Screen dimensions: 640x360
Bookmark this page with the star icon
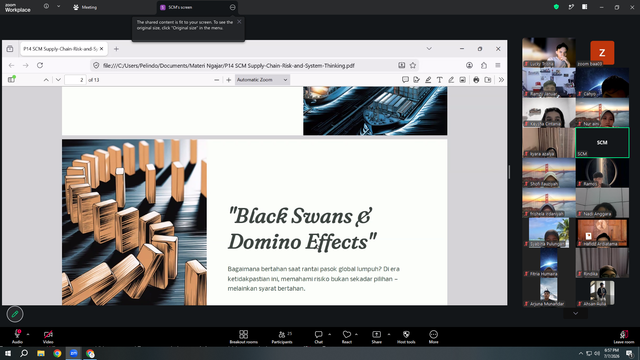[413, 65]
